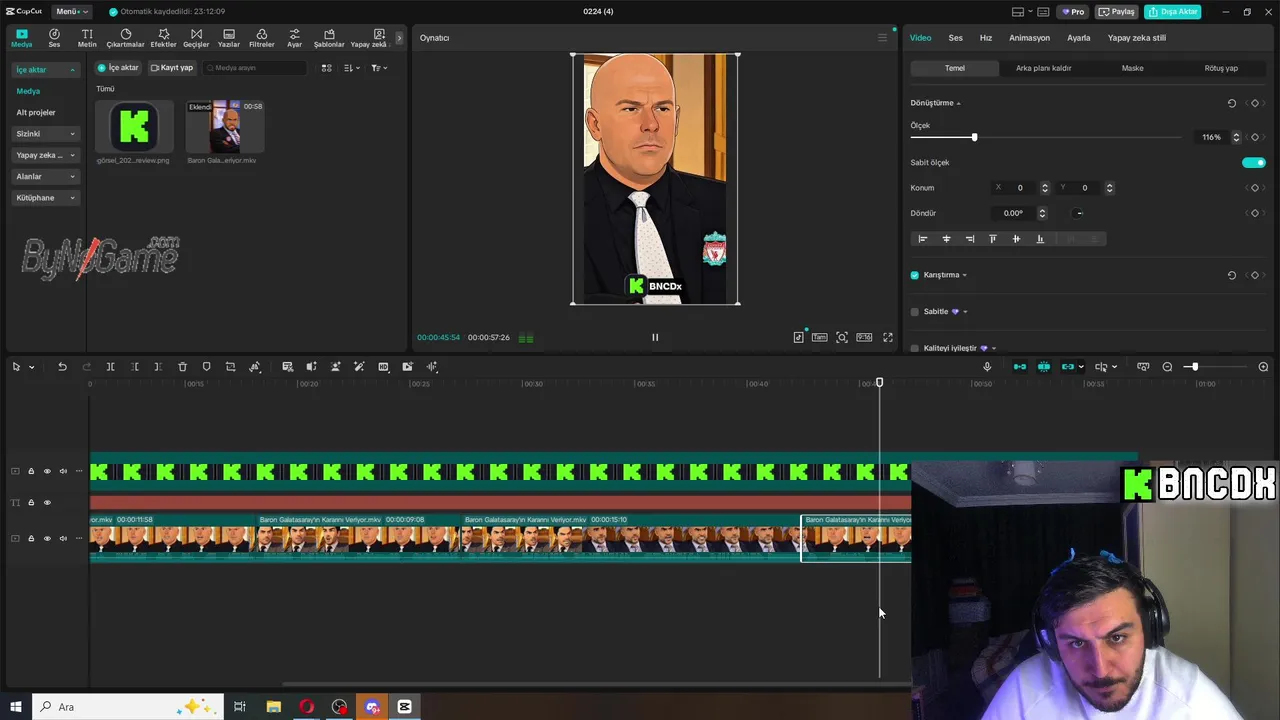Click the fullscreen icon in the player
The image size is (1280, 720).
click(887, 337)
